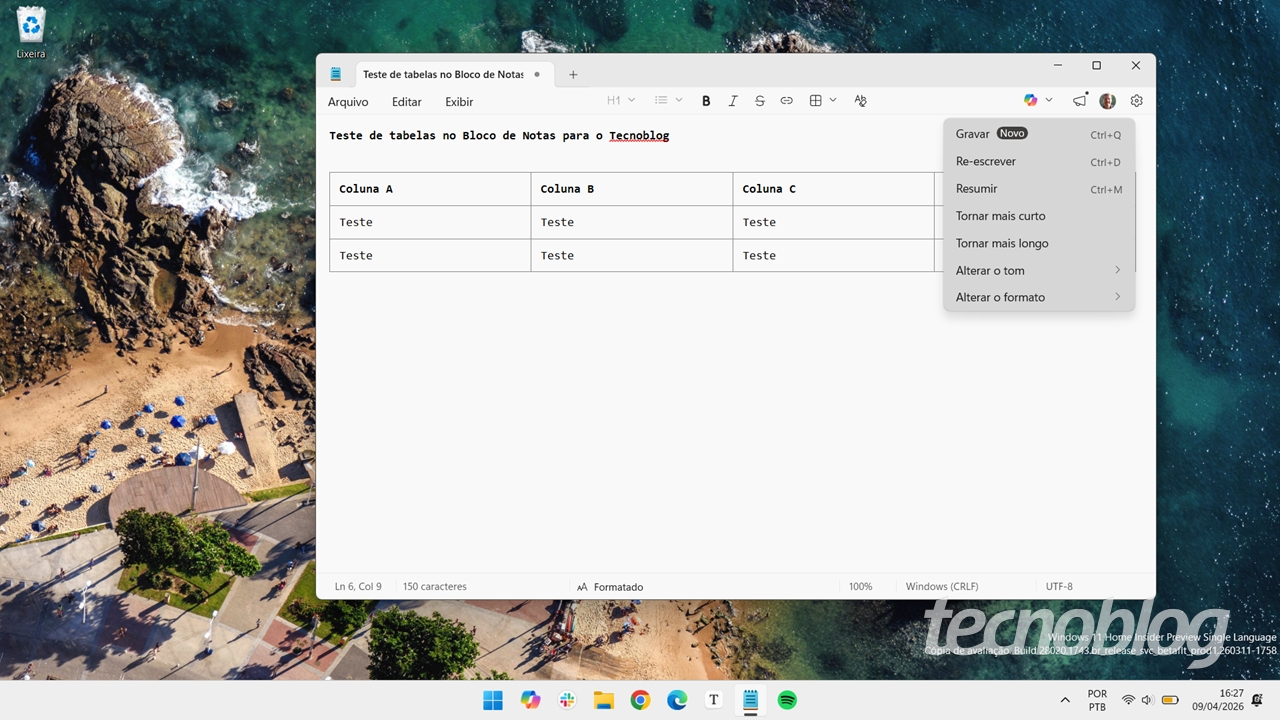This screenshot has width=1280, height=720.
Task: Adjust the 100% zoom level indicator
Action: (860, 587)
